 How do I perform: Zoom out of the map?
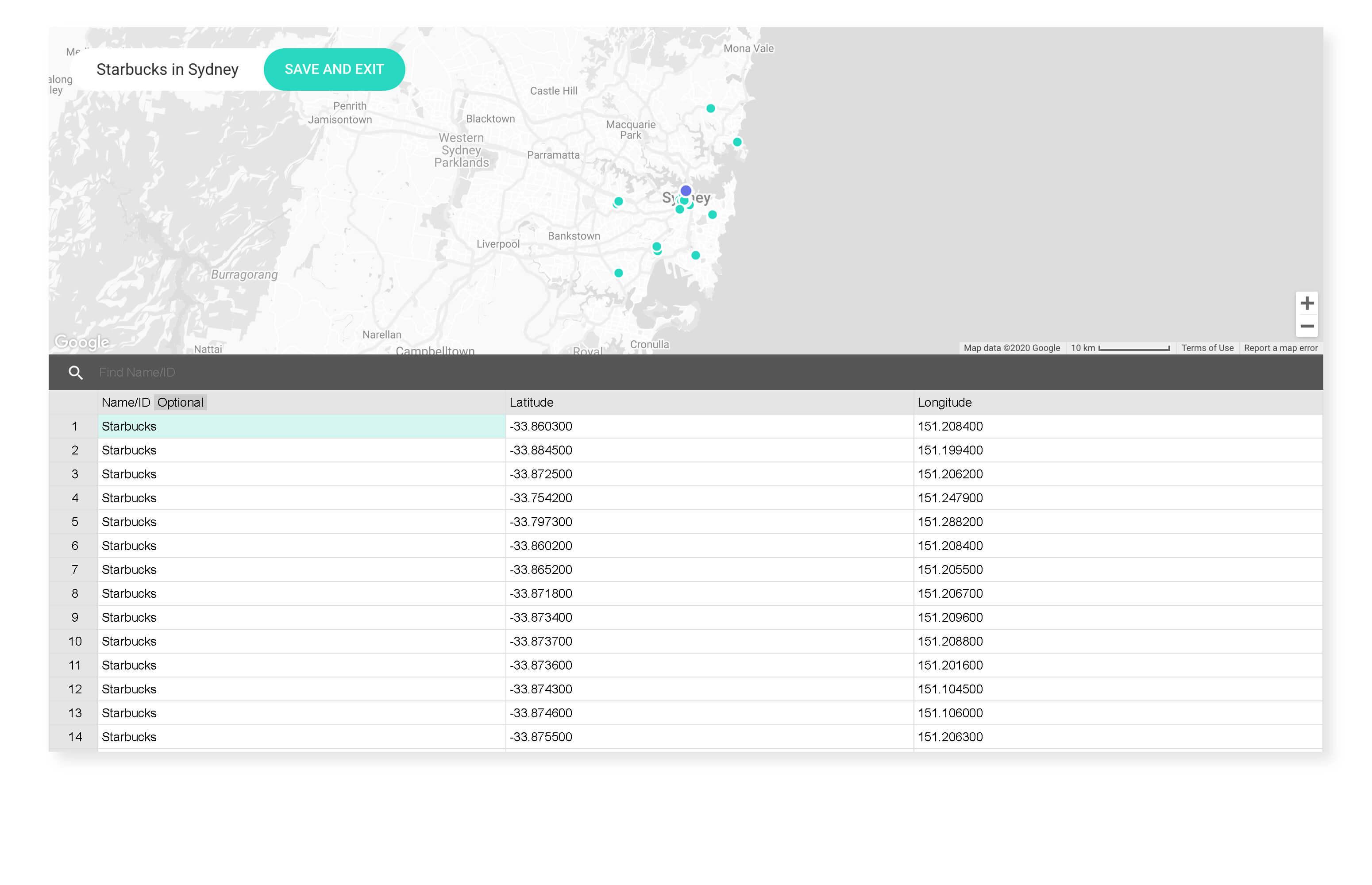(1306, 326)
